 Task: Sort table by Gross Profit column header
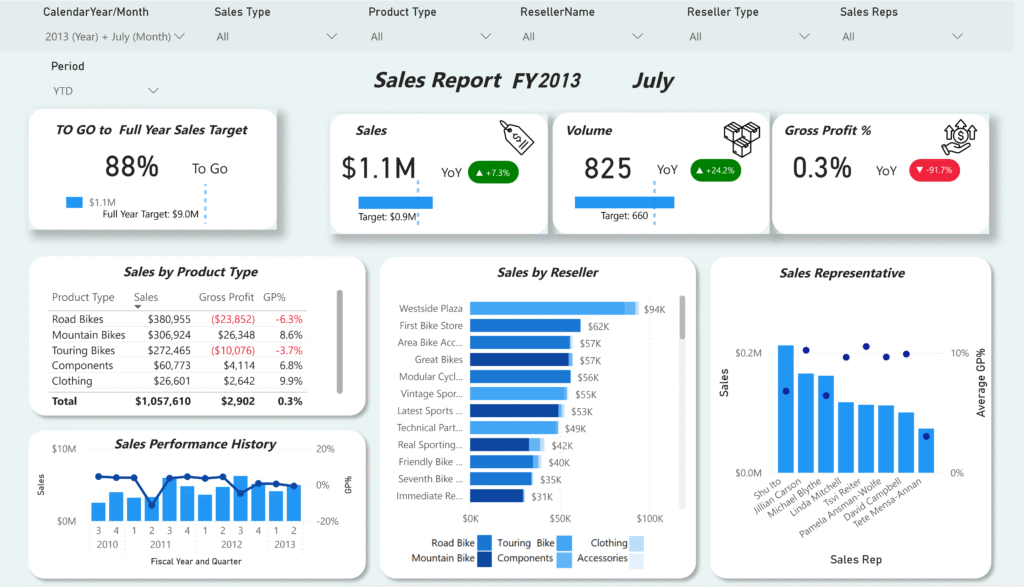(x=226, y=297)
